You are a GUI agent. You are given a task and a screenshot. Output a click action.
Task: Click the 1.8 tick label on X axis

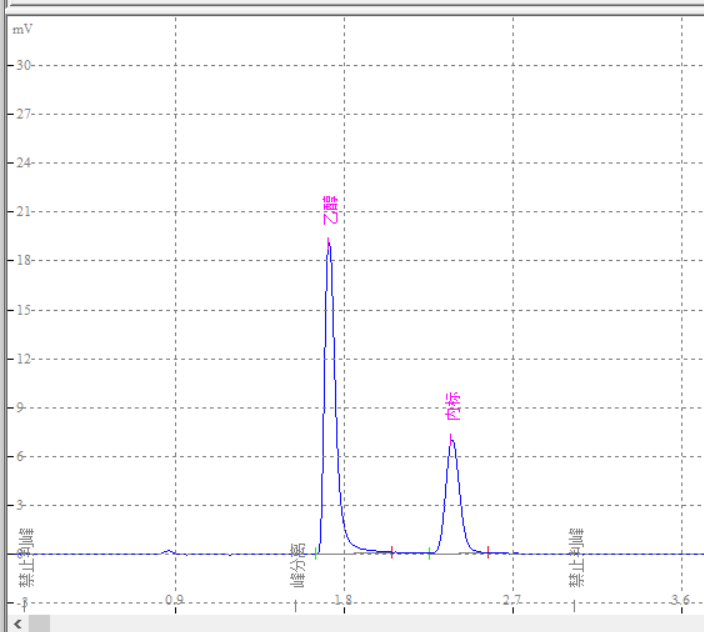click(343, 600)
